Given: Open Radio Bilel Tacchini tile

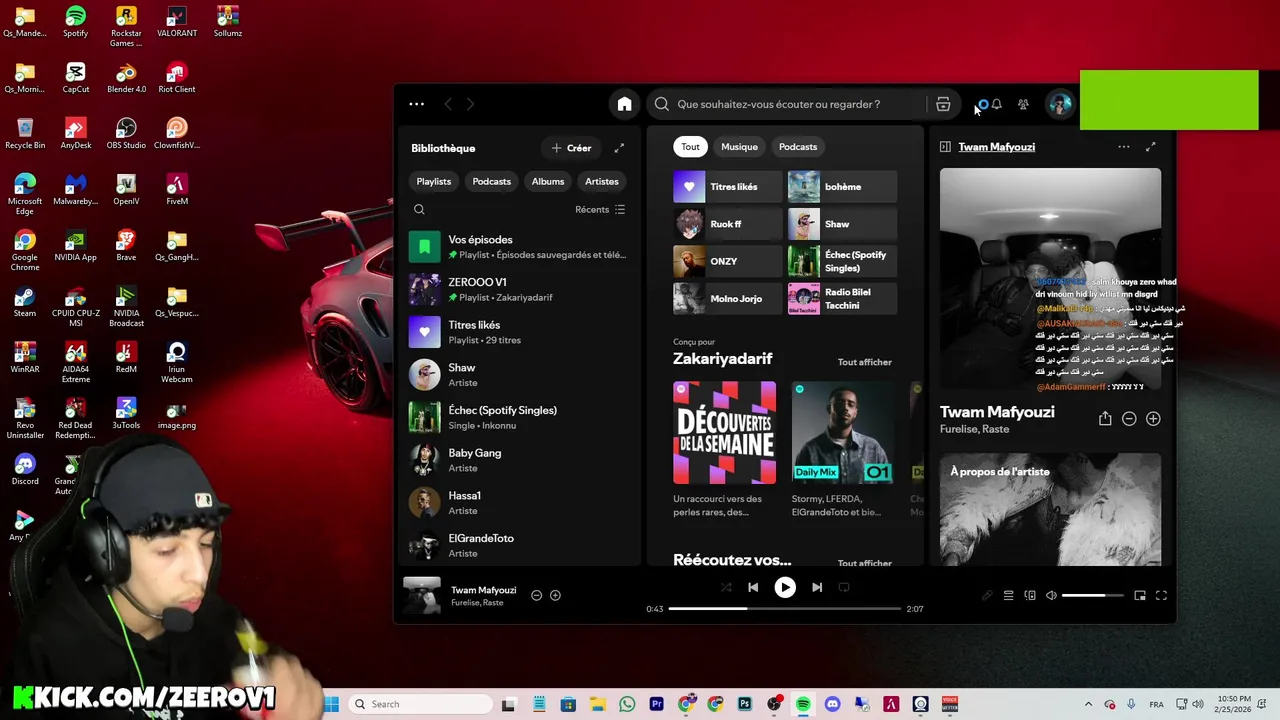Looking at the screenshot, I should [x=842, y=299].
